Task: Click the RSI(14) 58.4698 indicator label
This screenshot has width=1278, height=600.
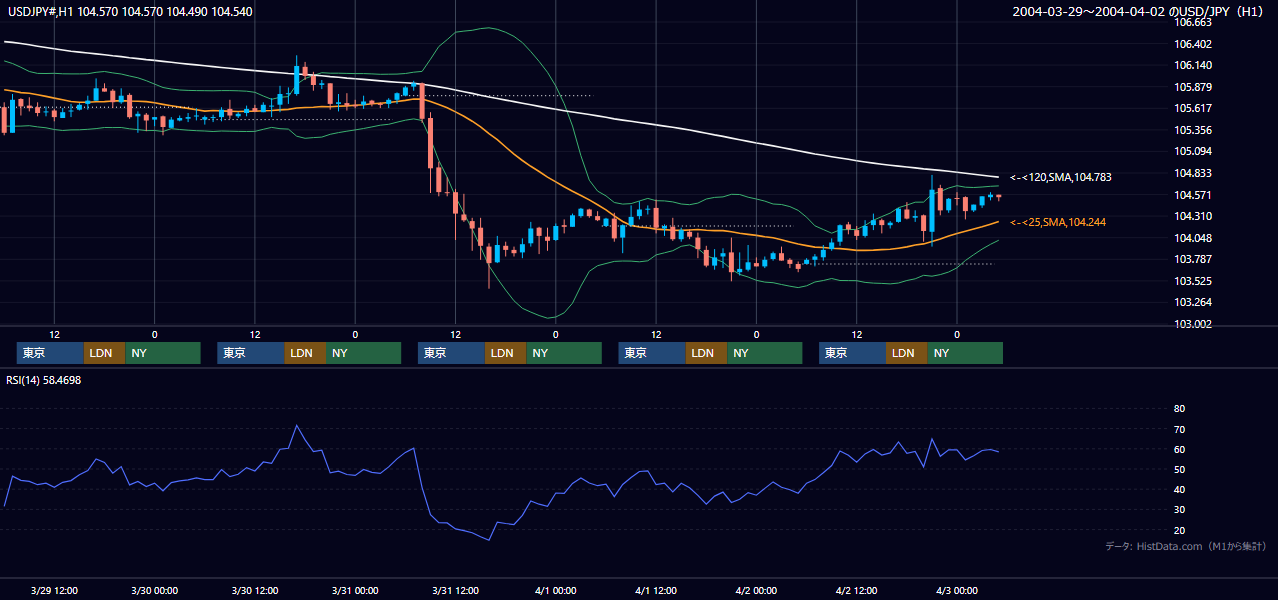Action: pos(44,380)
